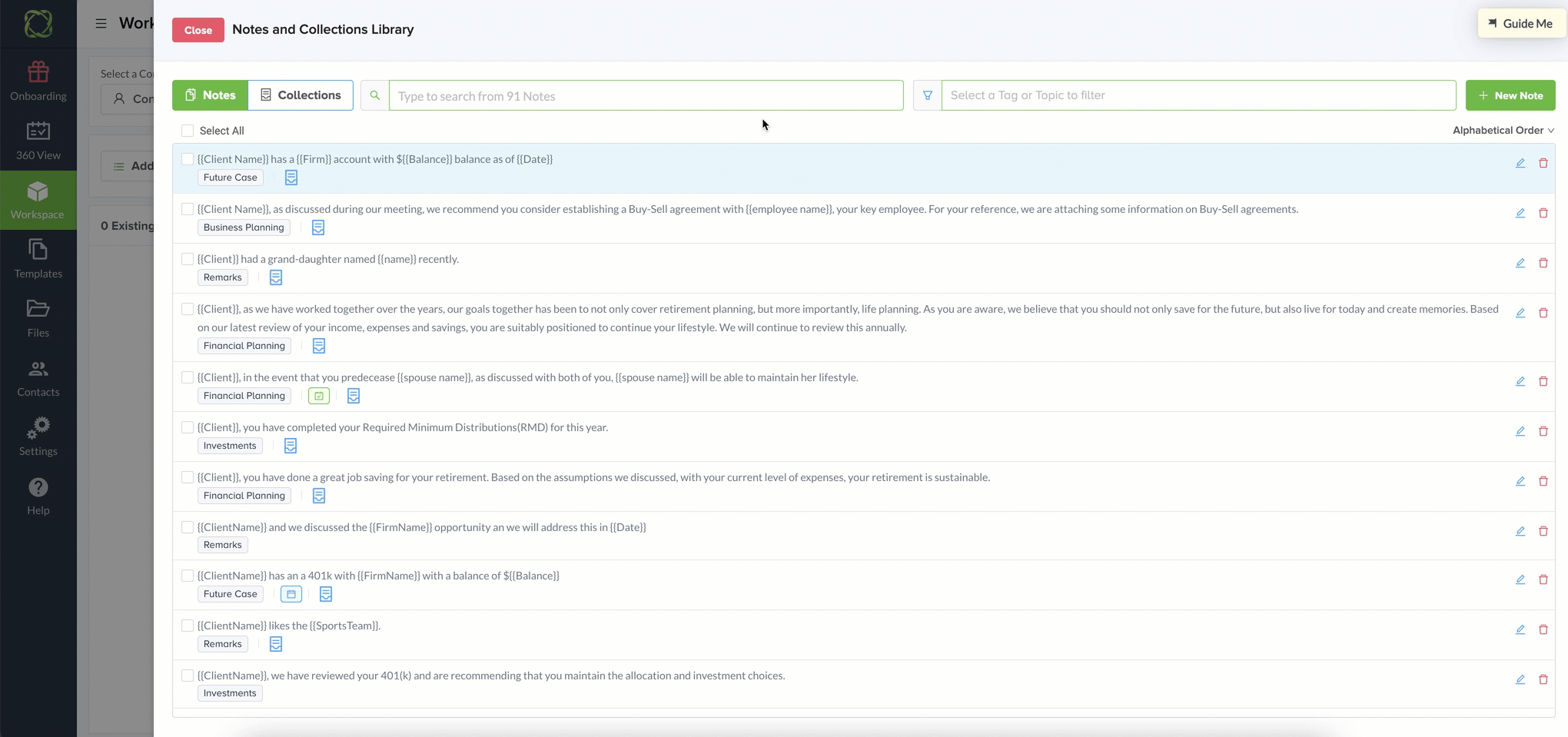Screen dimensions: 1568x737
Task: Go to Contacts in the sidebar
Action: (38, 377)
